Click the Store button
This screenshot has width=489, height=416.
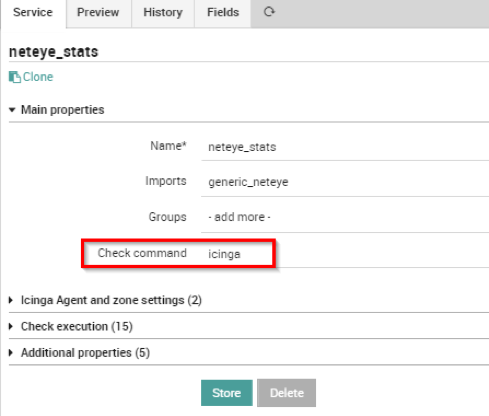tap(227, 393)
